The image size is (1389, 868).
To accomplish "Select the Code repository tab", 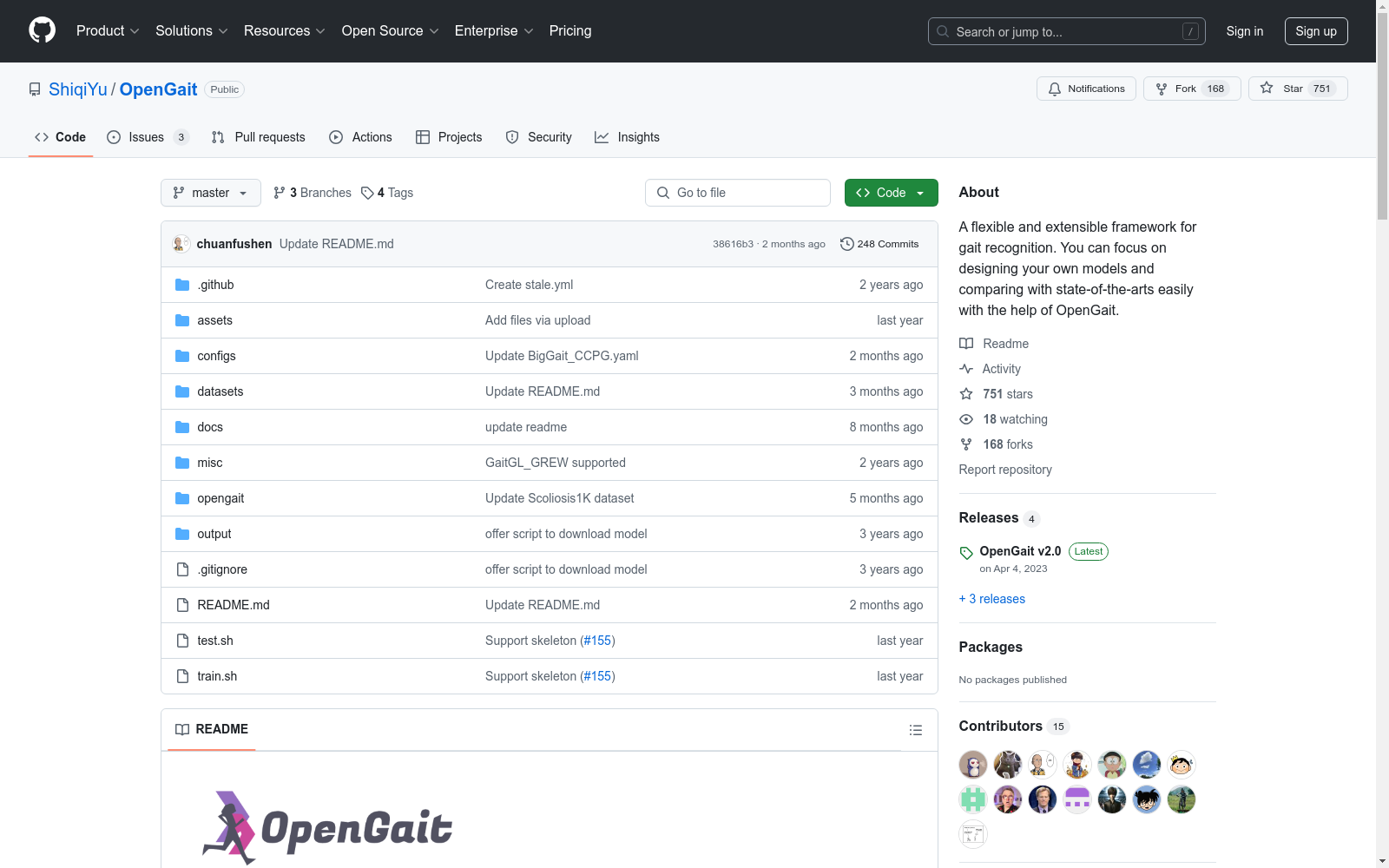I will tap(61, 137).
